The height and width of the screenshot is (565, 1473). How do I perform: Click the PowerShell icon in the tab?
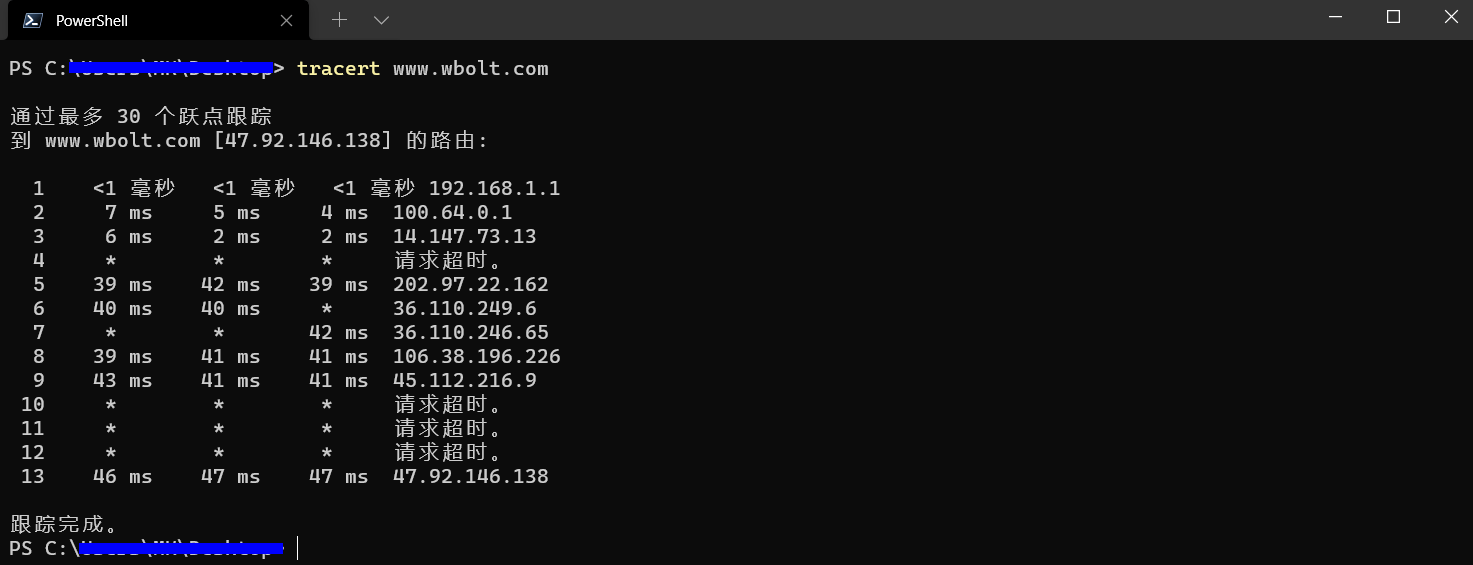pos(32,20)
